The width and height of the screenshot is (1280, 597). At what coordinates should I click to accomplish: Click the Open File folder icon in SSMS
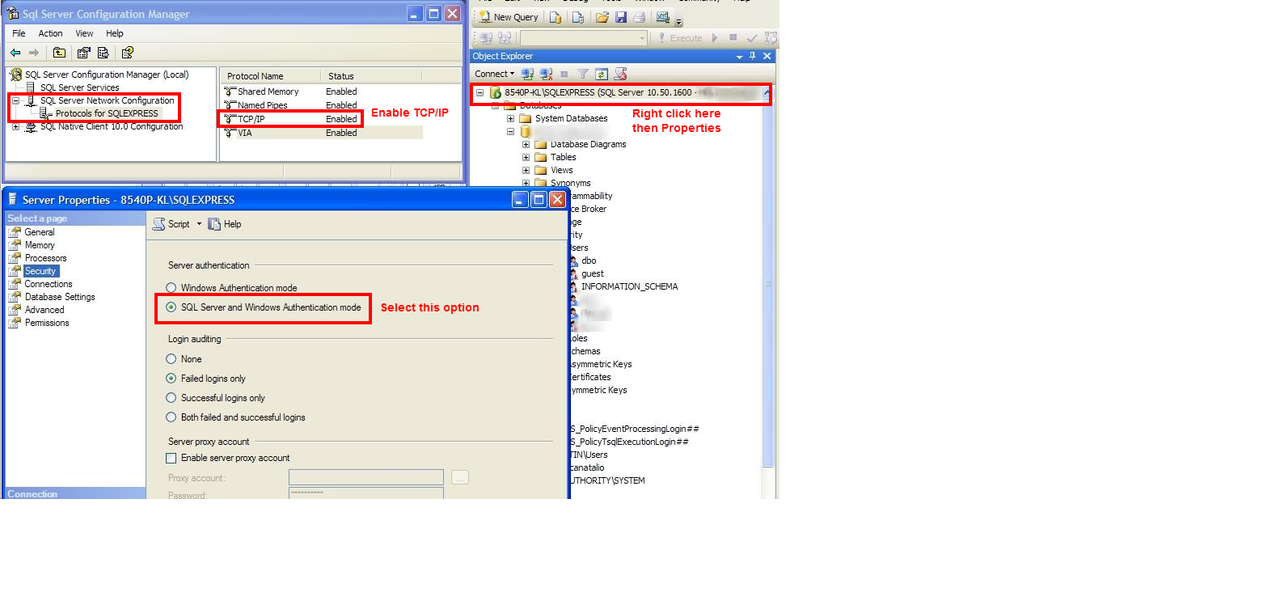click(x=602, y=17)
